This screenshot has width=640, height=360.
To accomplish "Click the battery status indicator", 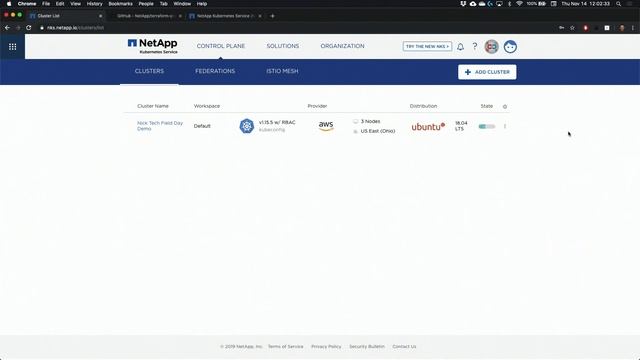I will [x=536, y=4].
